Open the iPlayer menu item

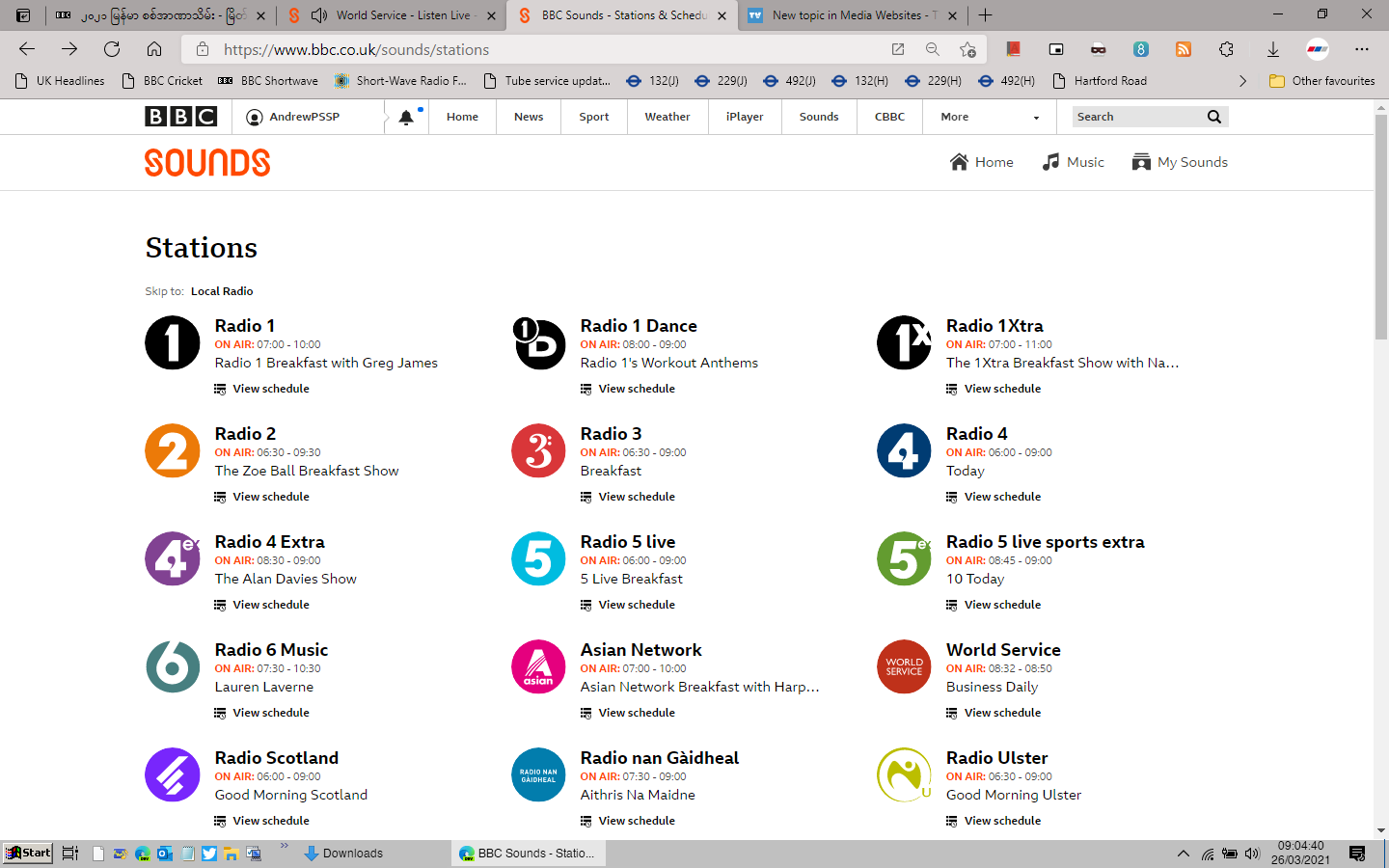click(745, 117)
